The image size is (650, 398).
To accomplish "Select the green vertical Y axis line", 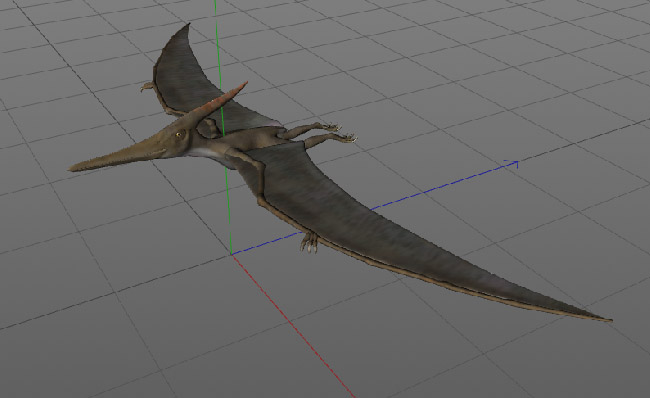I will click(x=223, y=124).
